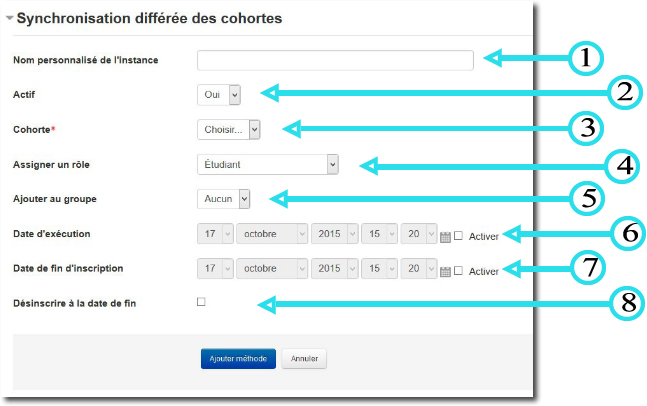Enable the Date de fin d'inscription Activer checkbox
The height and width of the screenshot is (406, 647).
[458, 270]
